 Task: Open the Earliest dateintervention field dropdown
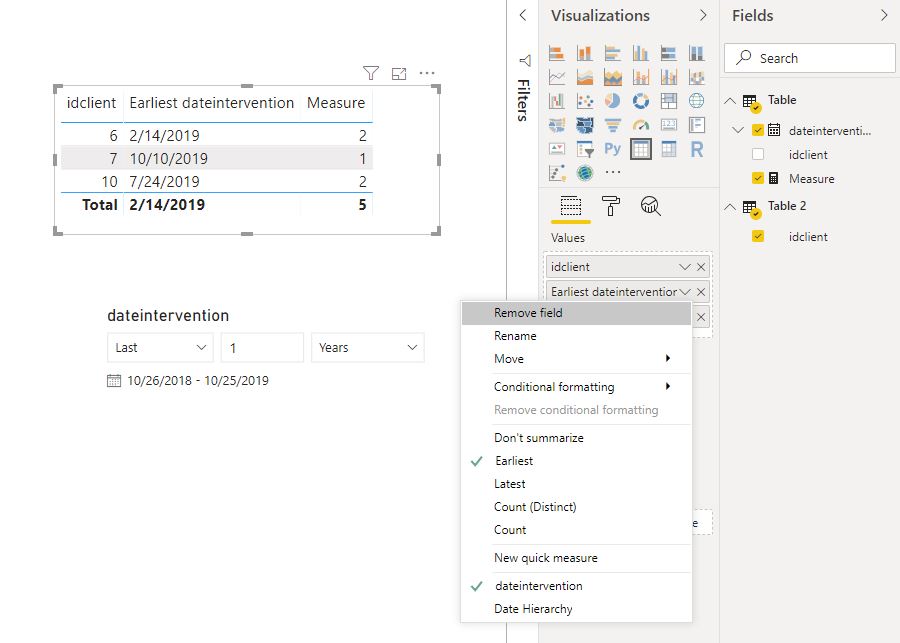pyautogui.click(x=685, y=292)
